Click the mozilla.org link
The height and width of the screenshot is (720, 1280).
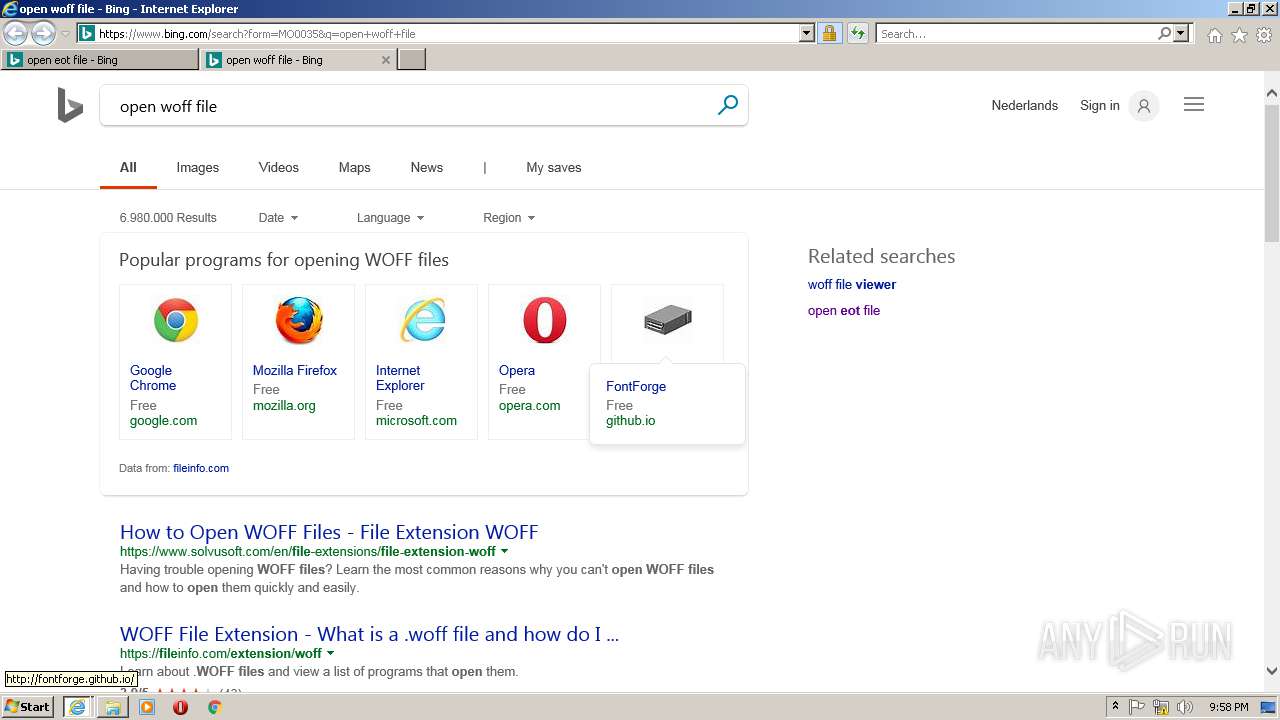click(x=284, y=405)
